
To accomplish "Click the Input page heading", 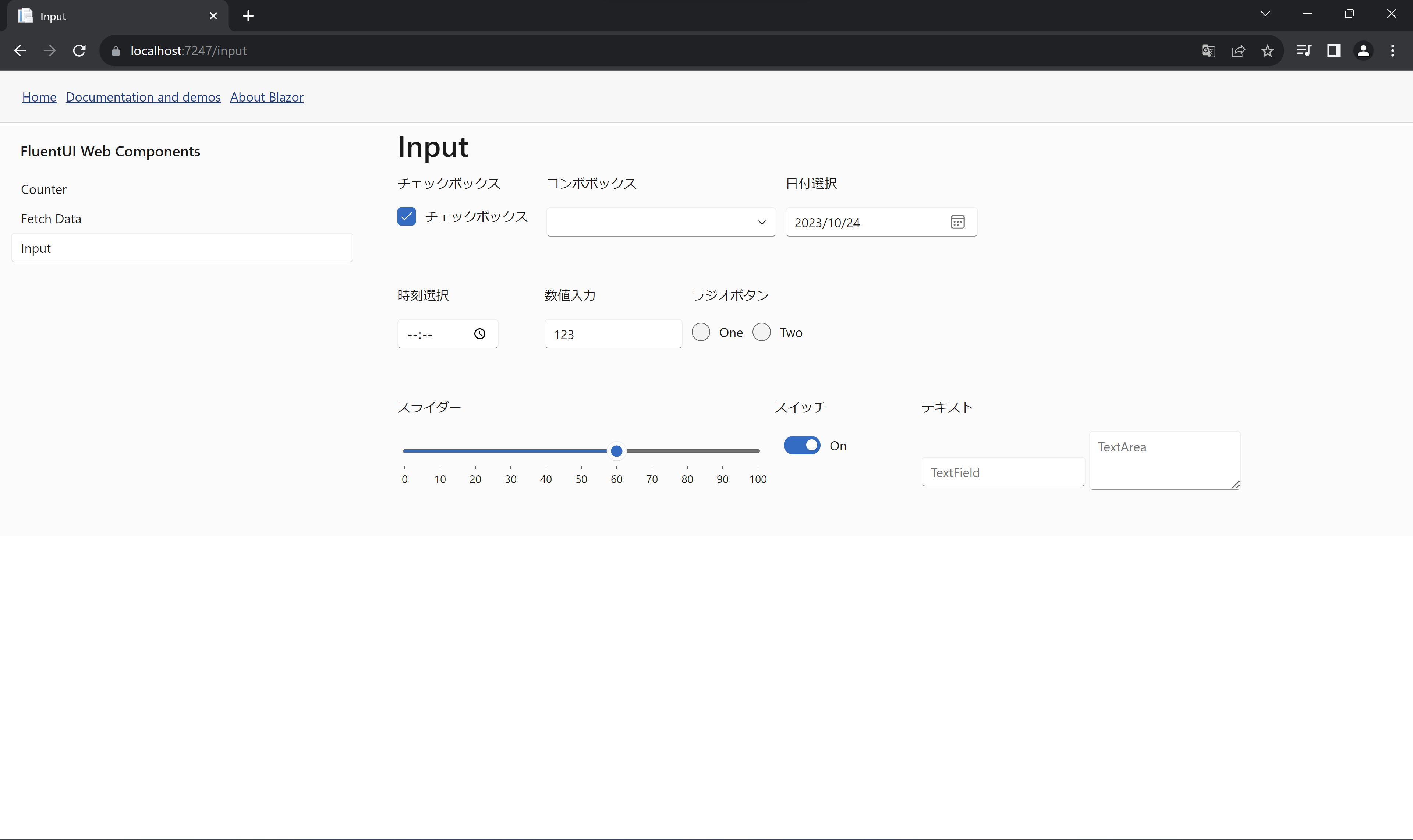I will pos(433,147).
